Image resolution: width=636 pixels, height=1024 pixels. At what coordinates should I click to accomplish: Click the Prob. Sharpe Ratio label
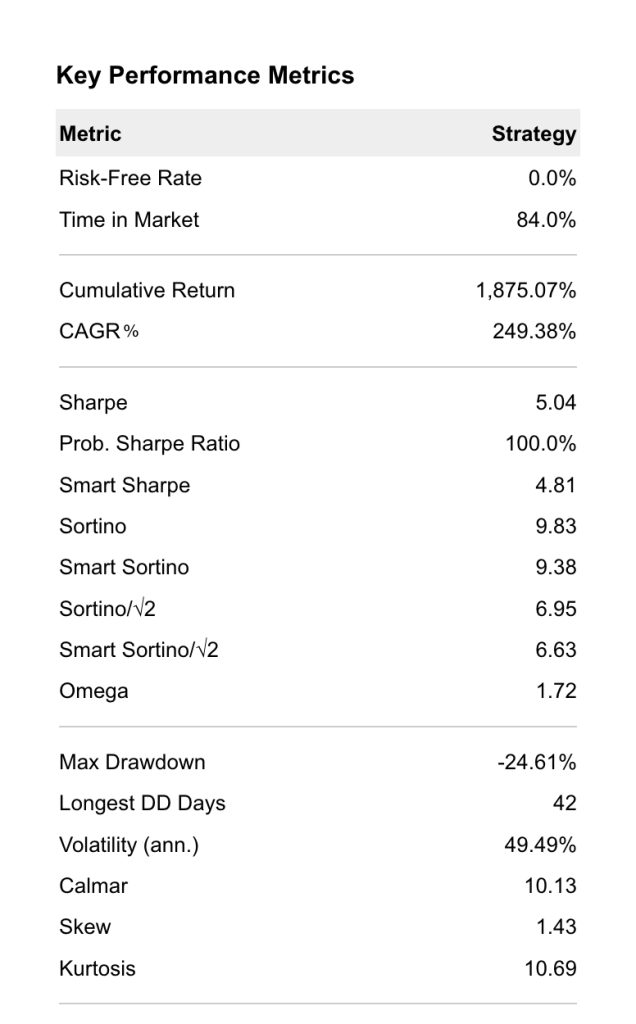pos(150,444)
